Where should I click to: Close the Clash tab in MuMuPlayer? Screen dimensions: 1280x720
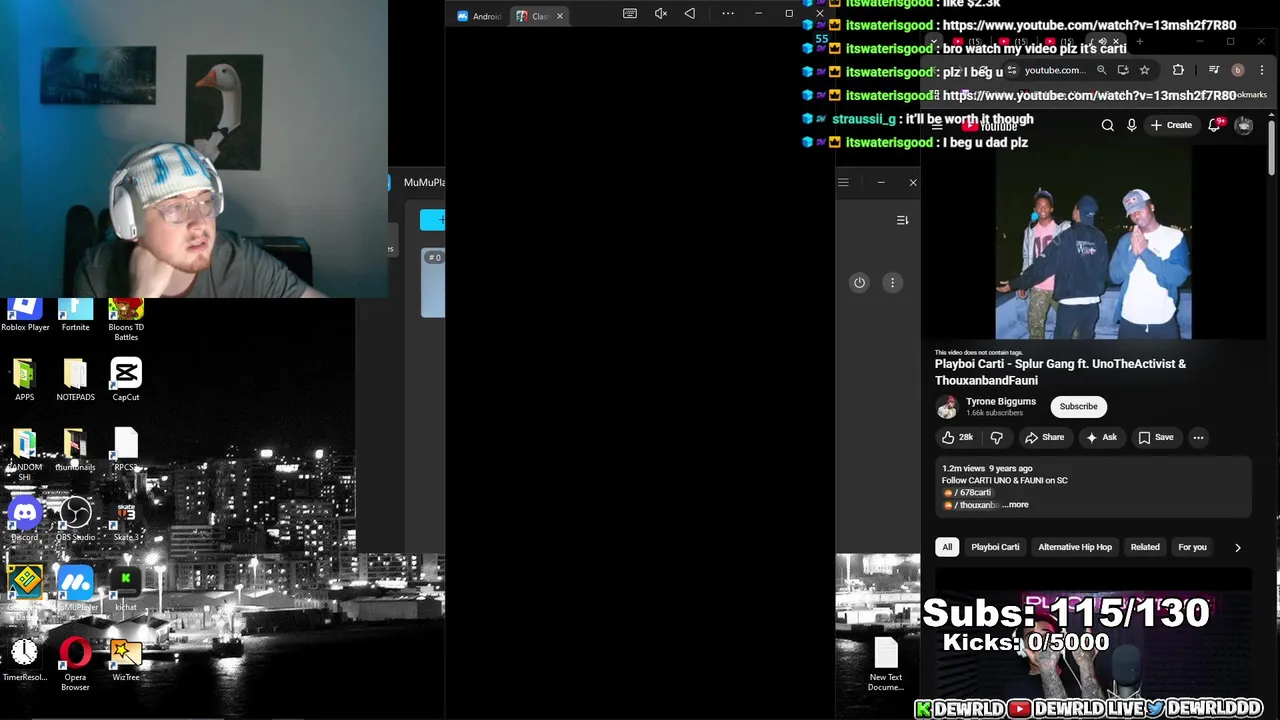click(x=560, y=16)
